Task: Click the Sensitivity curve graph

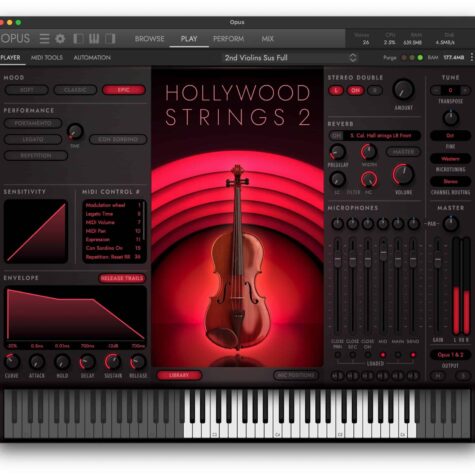Action: click(36, 232)
